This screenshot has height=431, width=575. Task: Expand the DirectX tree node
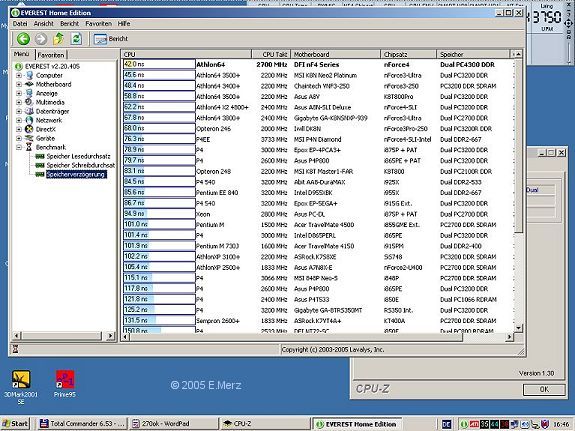pos(19,129)
